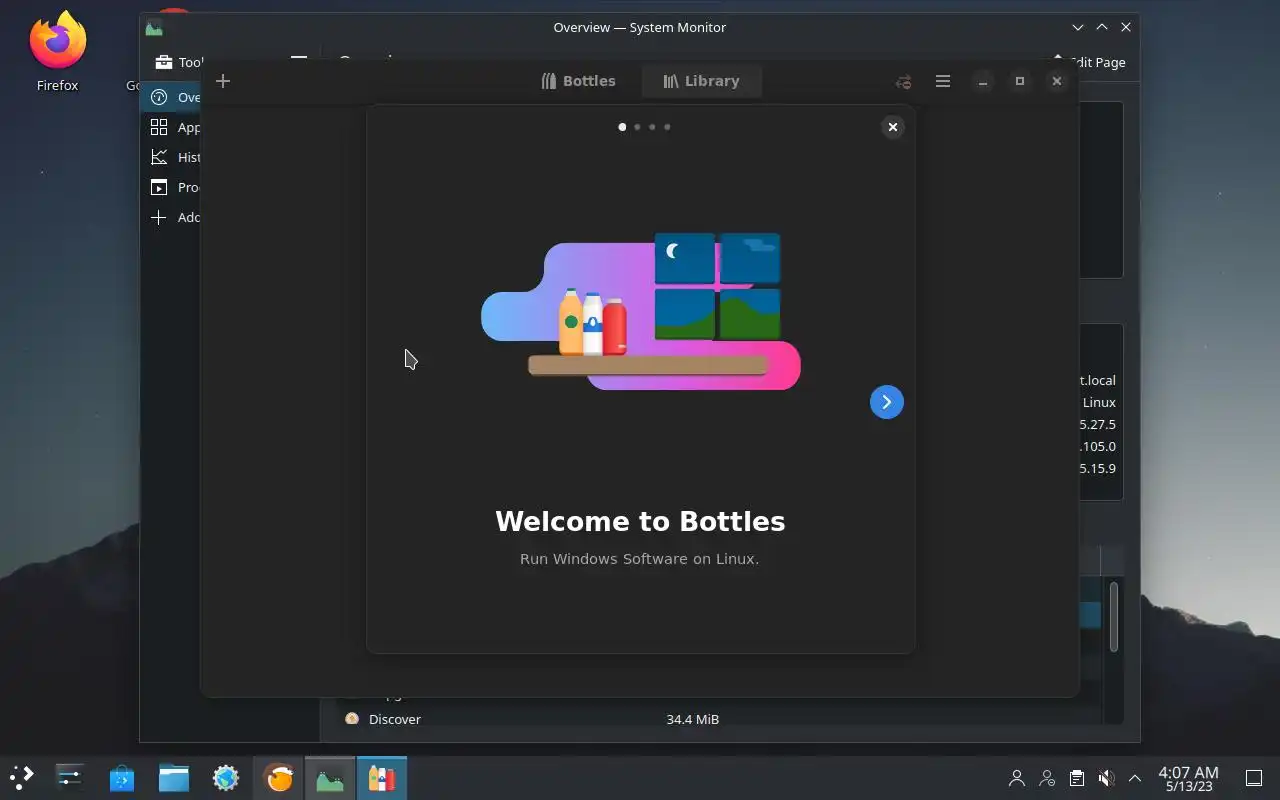Close the Bottles window
Viewport: 1280px width, 800px height.
click(1057, 82)
